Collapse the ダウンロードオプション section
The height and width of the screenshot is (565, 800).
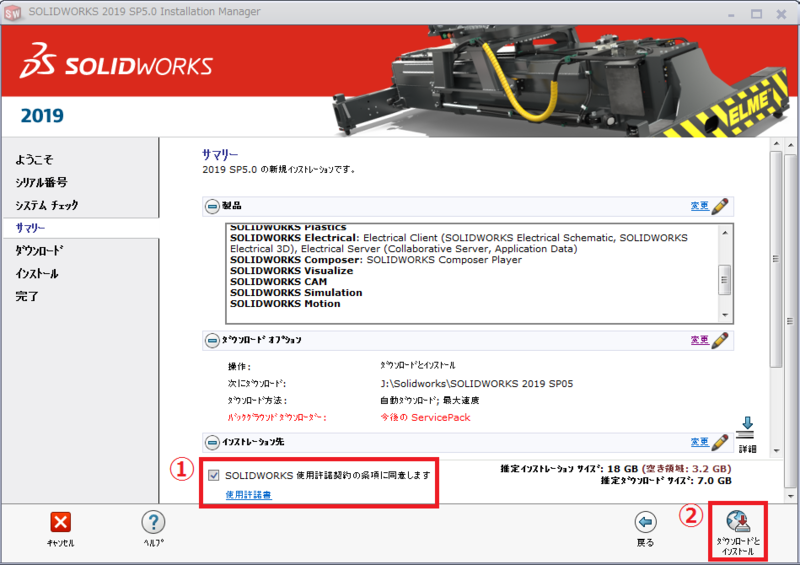(x=212, y=340)
